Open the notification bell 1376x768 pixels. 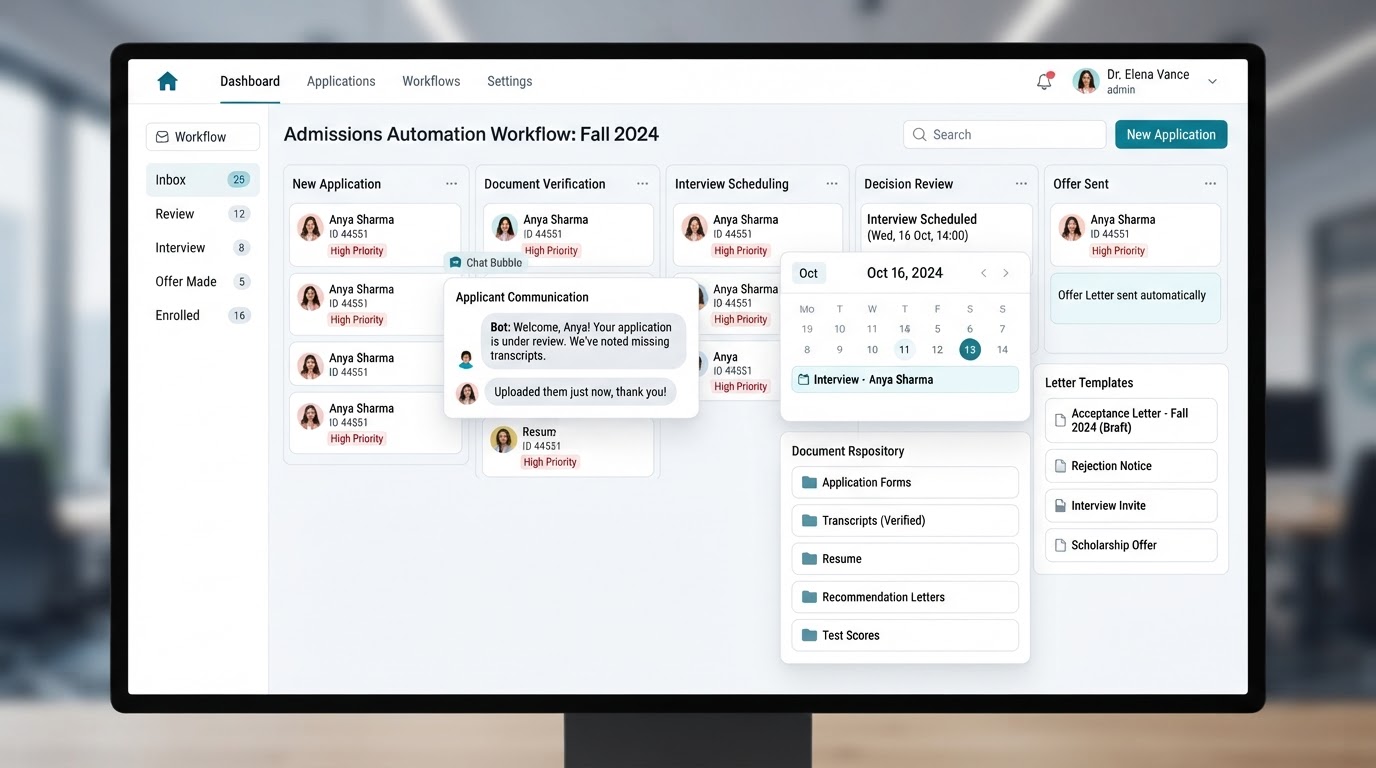pos(1044,82)
